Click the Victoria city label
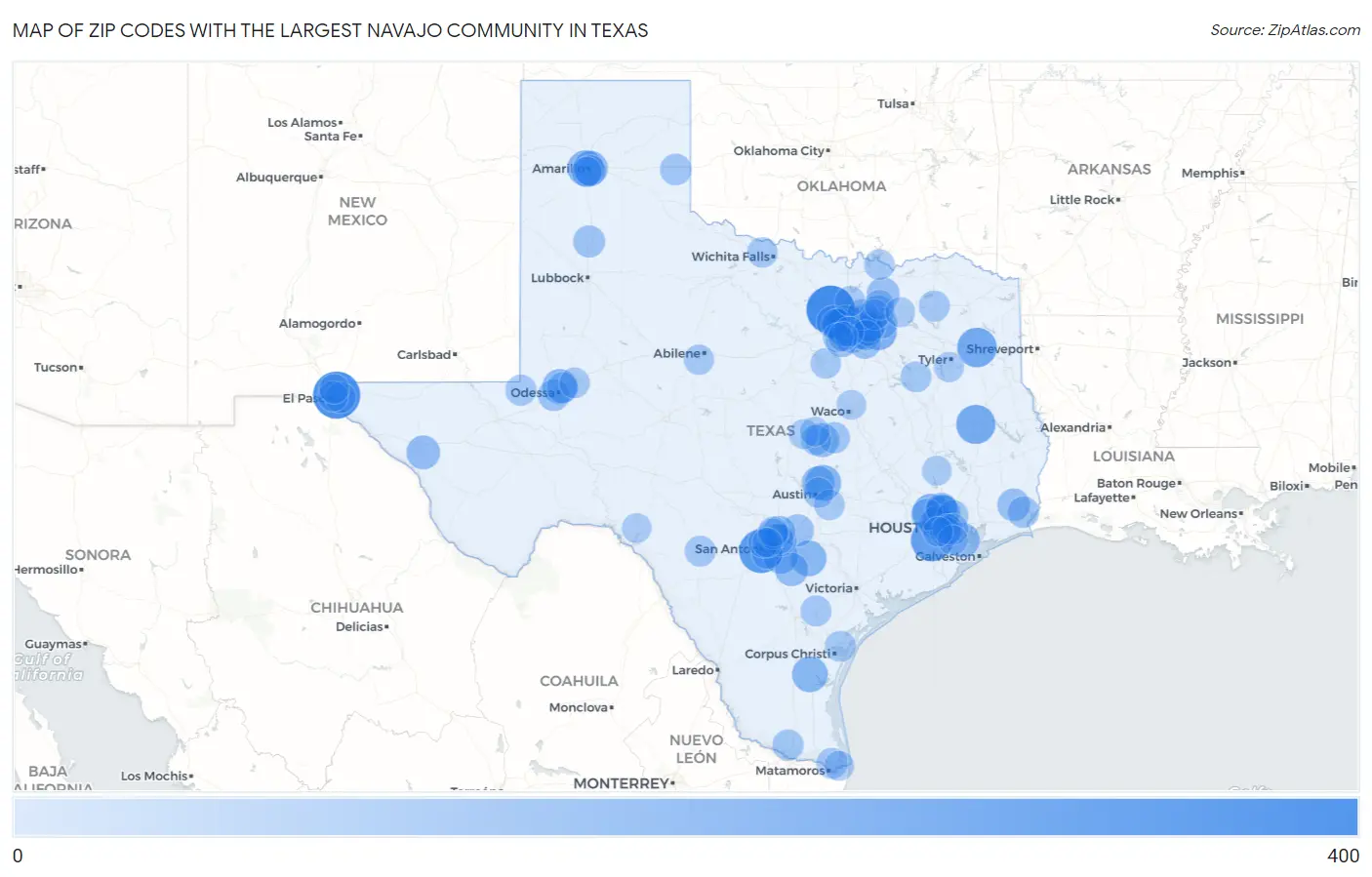 point(831,589)
